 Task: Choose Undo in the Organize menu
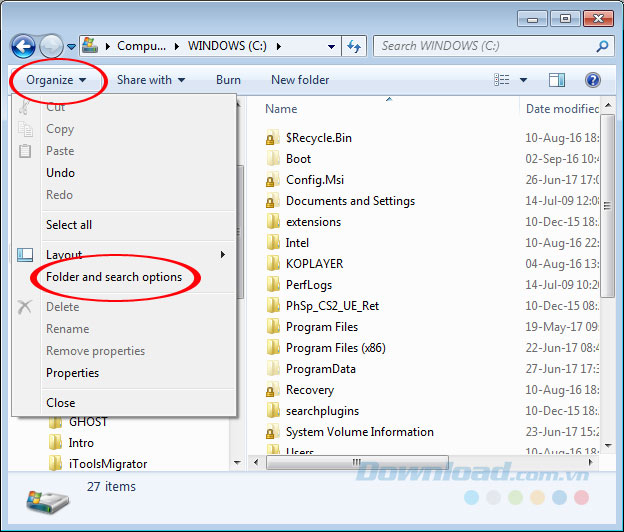point(60,173)
